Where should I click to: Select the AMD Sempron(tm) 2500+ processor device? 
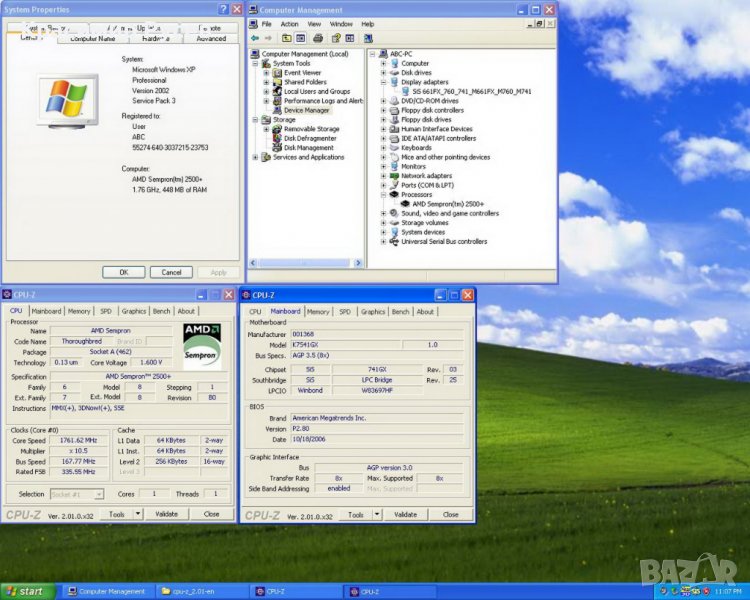tap(446, 203)
